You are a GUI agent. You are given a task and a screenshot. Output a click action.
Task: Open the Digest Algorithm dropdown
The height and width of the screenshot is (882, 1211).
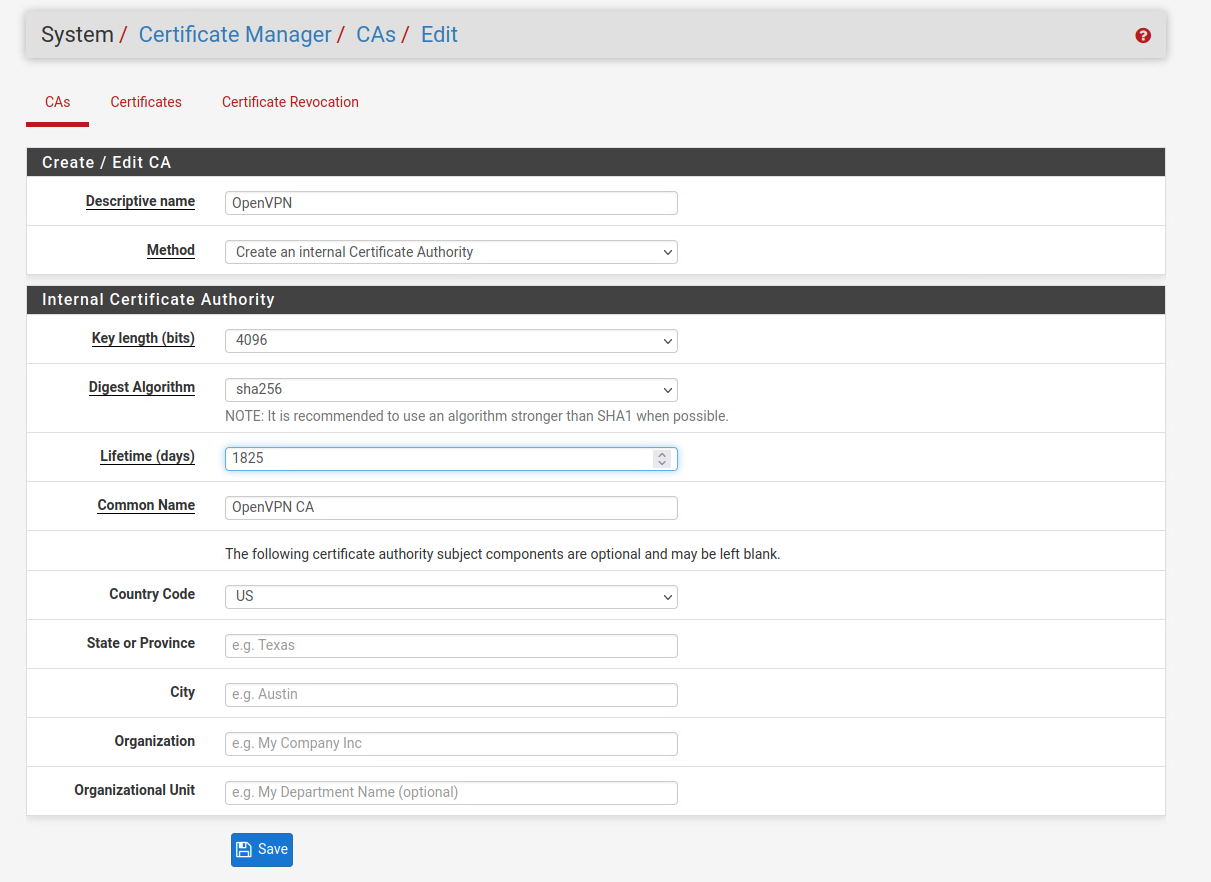pyautogui.click(x=451, y=389)
